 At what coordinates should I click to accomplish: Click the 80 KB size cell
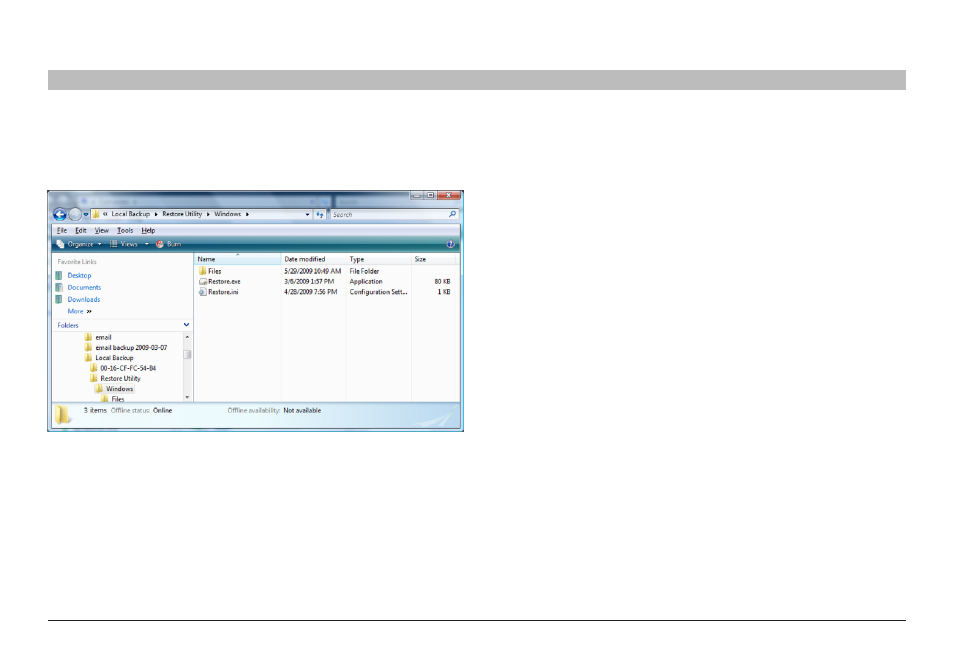tap(442, 282)
